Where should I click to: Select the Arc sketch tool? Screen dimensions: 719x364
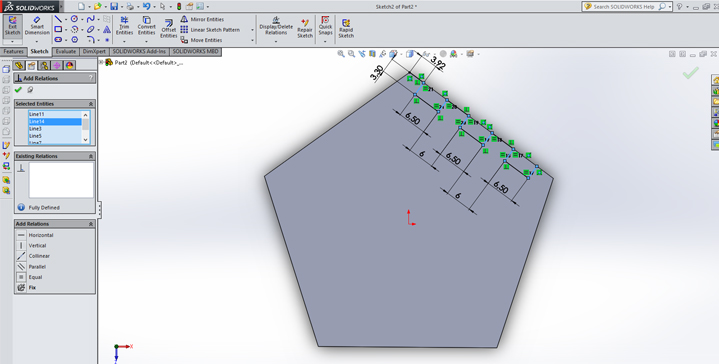tap(74, 29)
